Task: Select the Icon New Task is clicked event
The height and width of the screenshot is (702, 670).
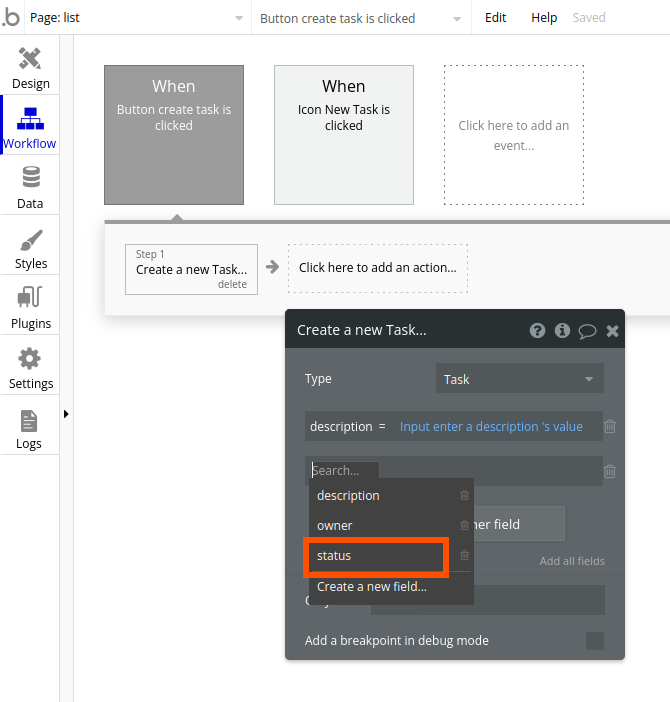Action: [344, 135]
